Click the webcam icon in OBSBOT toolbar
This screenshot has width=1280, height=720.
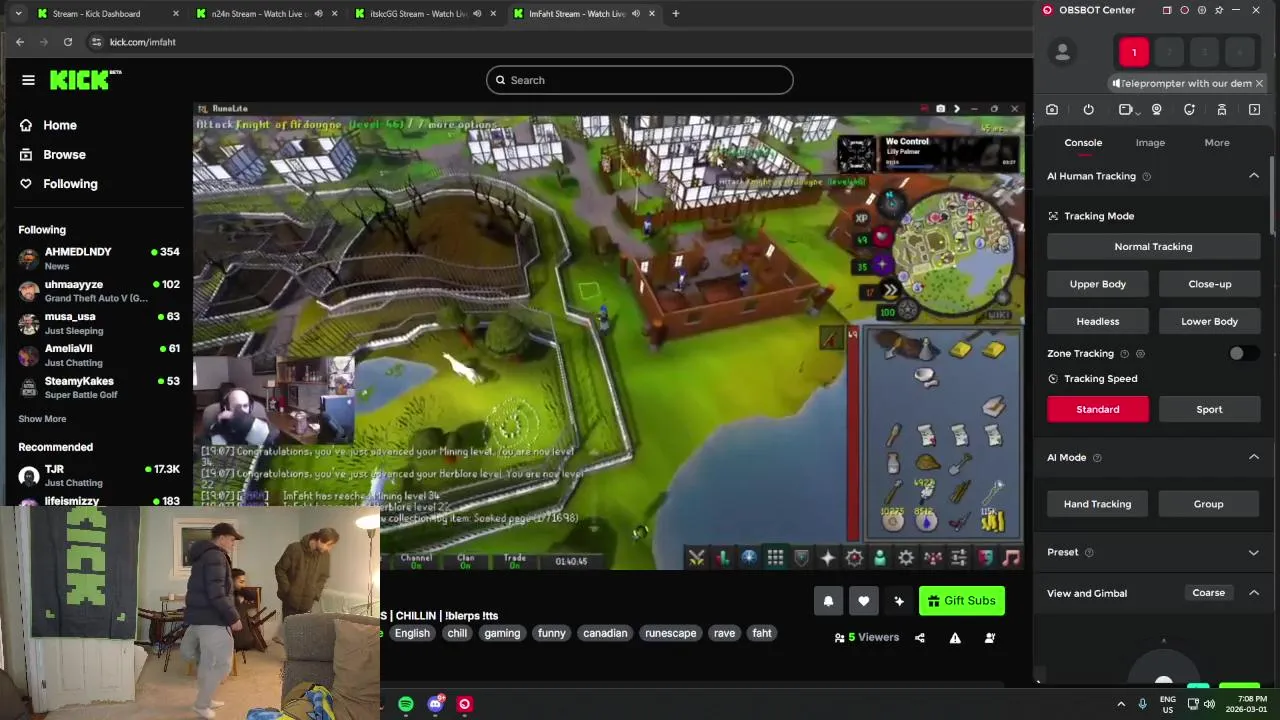pyautogui.click(x=1157, y=110)
